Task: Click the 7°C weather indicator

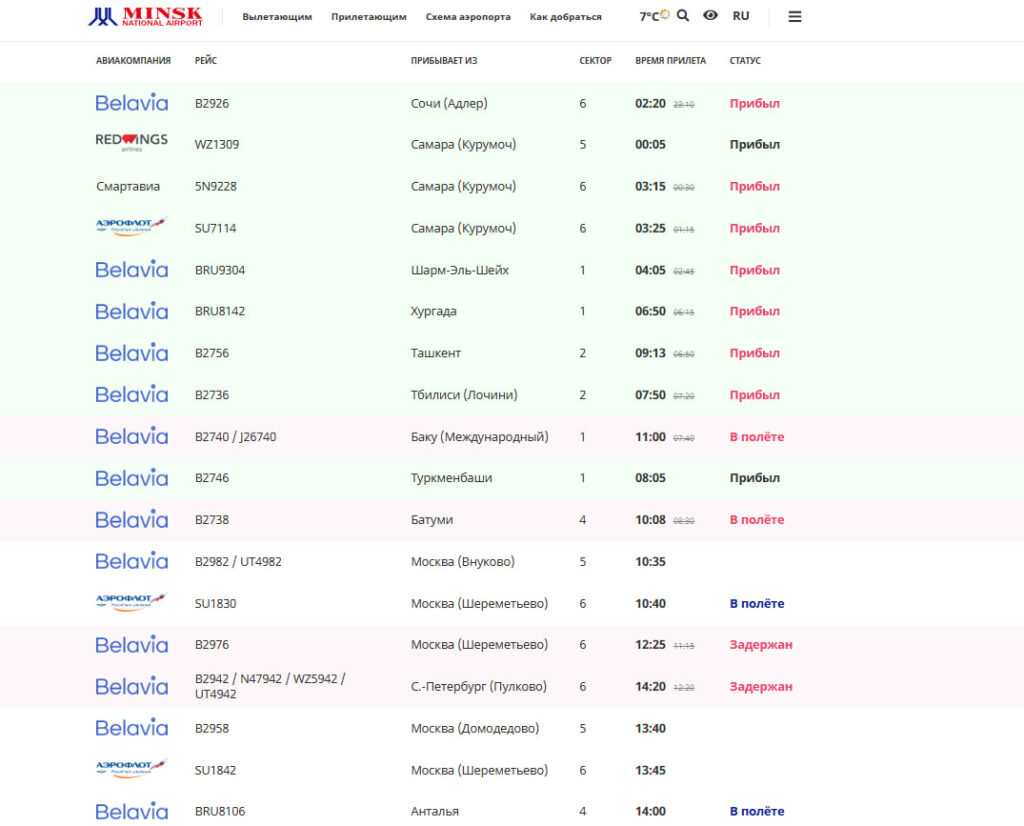Action: 654,16
